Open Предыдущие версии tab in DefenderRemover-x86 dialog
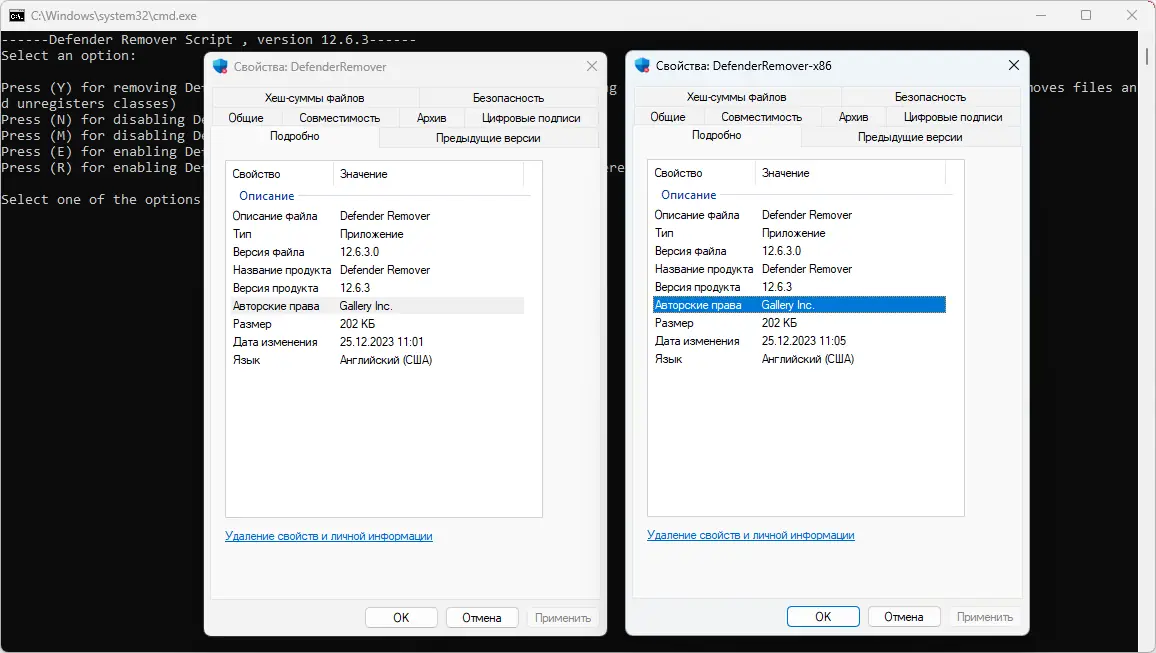This screenshot has width=1156, height=653. click(910, 137)
